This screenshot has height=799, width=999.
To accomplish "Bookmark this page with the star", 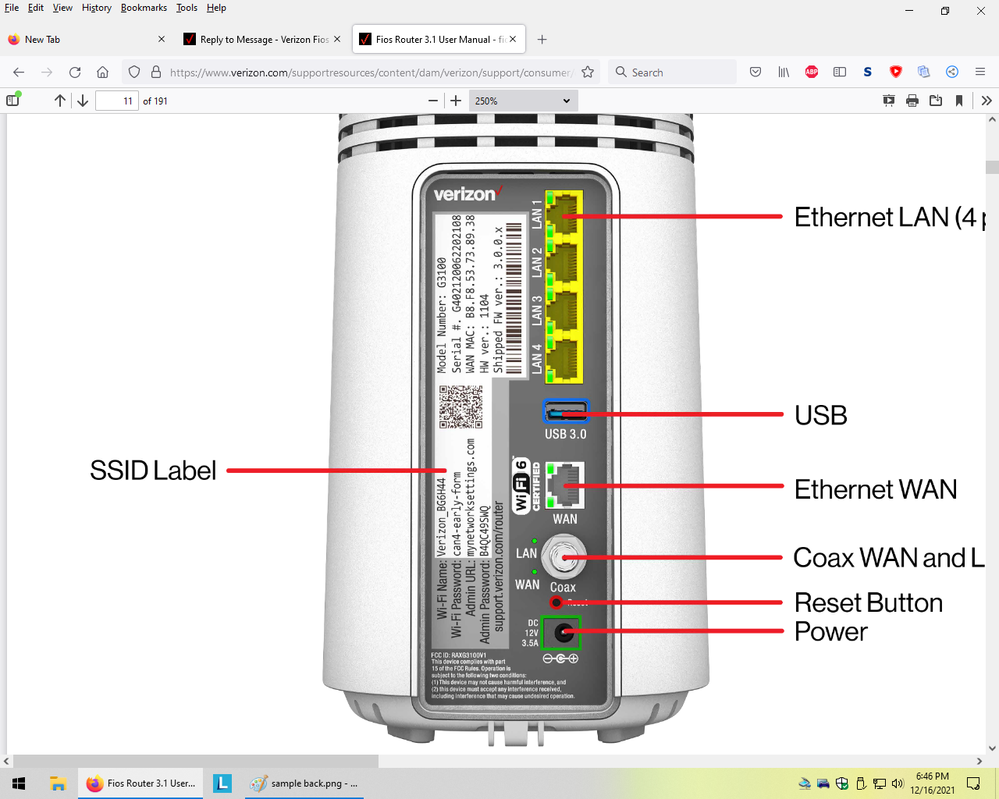I will (587, 72).
